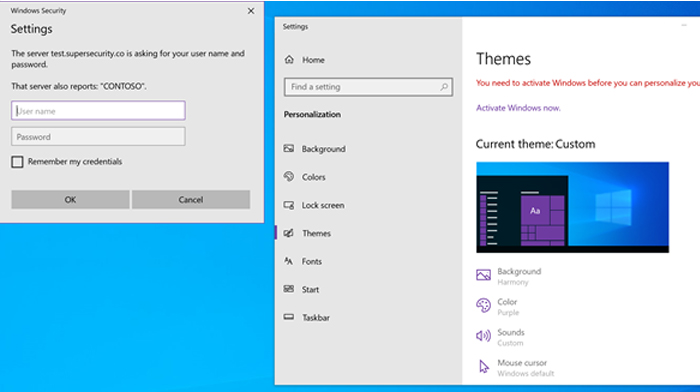Click the Themes brush icon in sidebar

[x=289, y=233]
